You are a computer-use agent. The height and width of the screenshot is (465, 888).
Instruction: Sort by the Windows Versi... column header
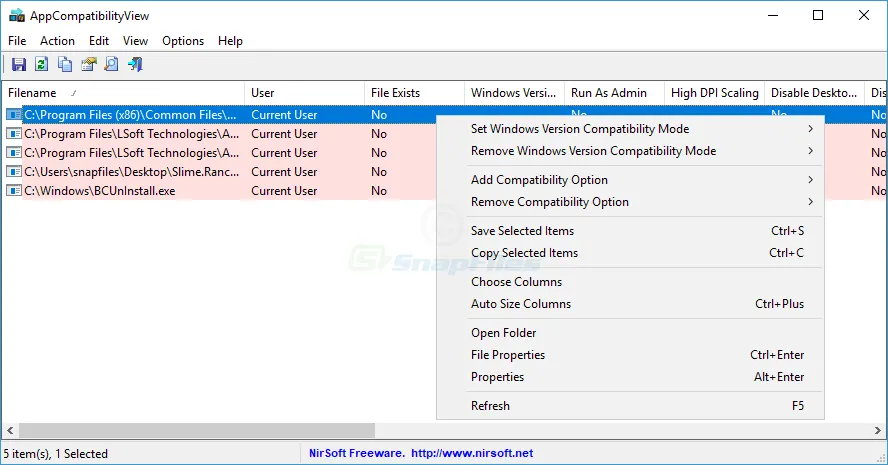(x=514, y=93)
